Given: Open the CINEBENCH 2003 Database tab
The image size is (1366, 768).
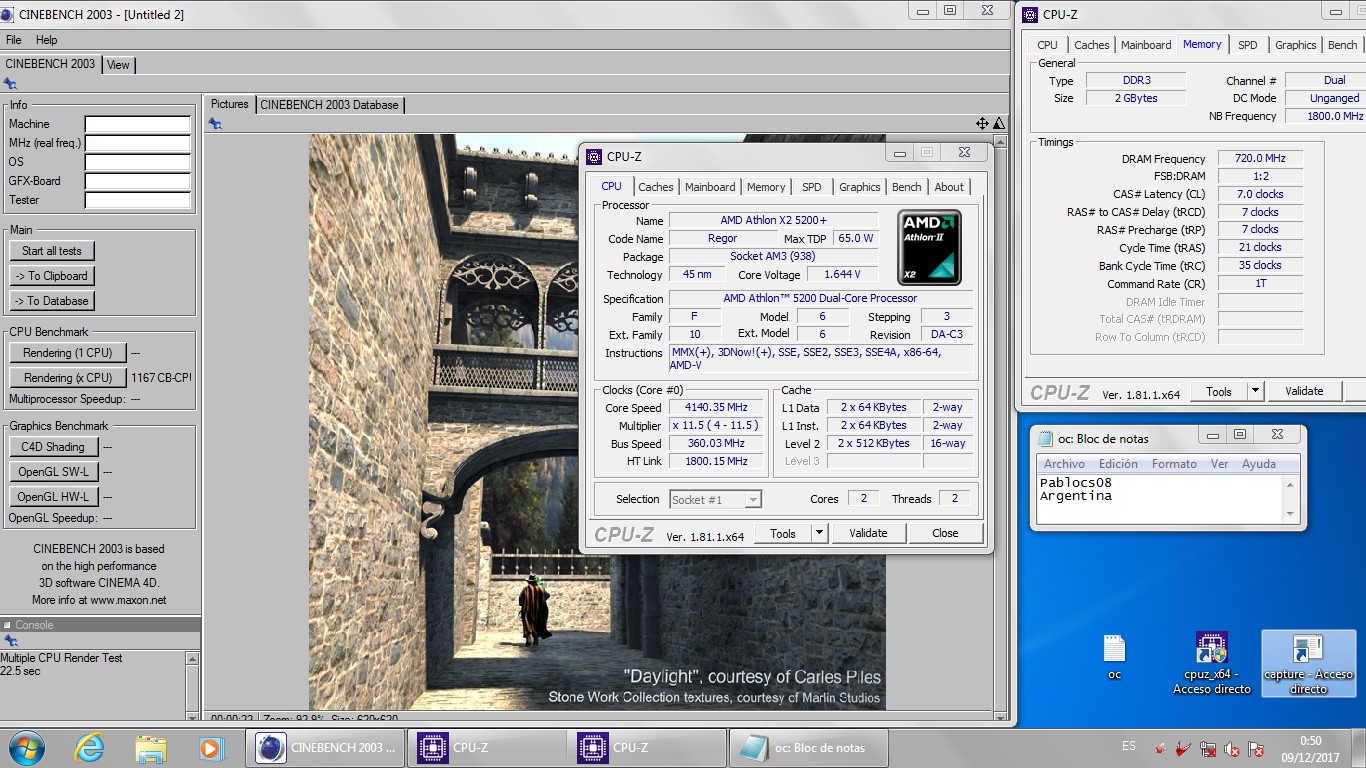Looking at the screenshot, I should [330, 105].
